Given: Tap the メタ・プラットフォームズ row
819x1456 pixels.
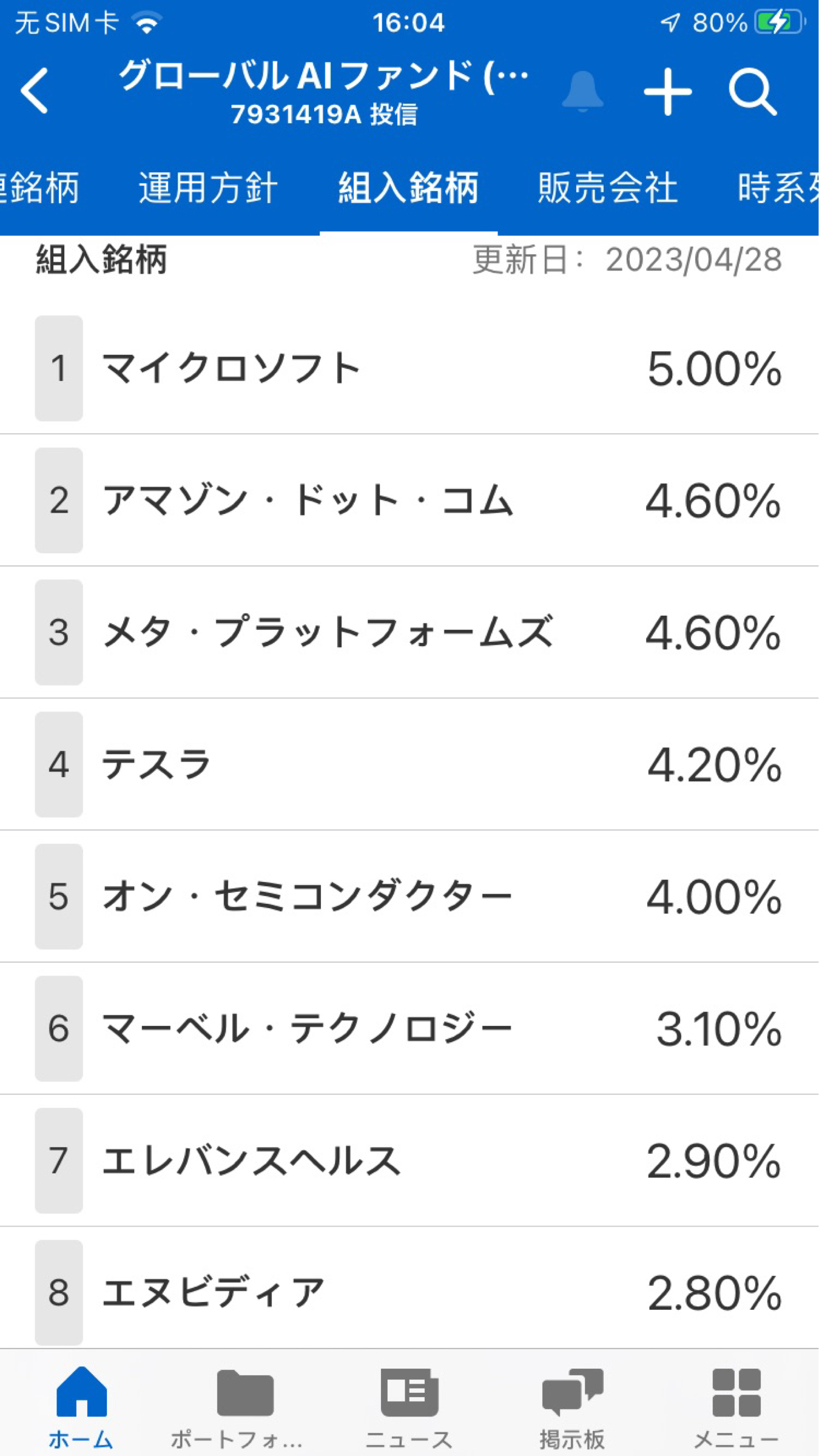Looking at the screenshot, I should point(409,632).
